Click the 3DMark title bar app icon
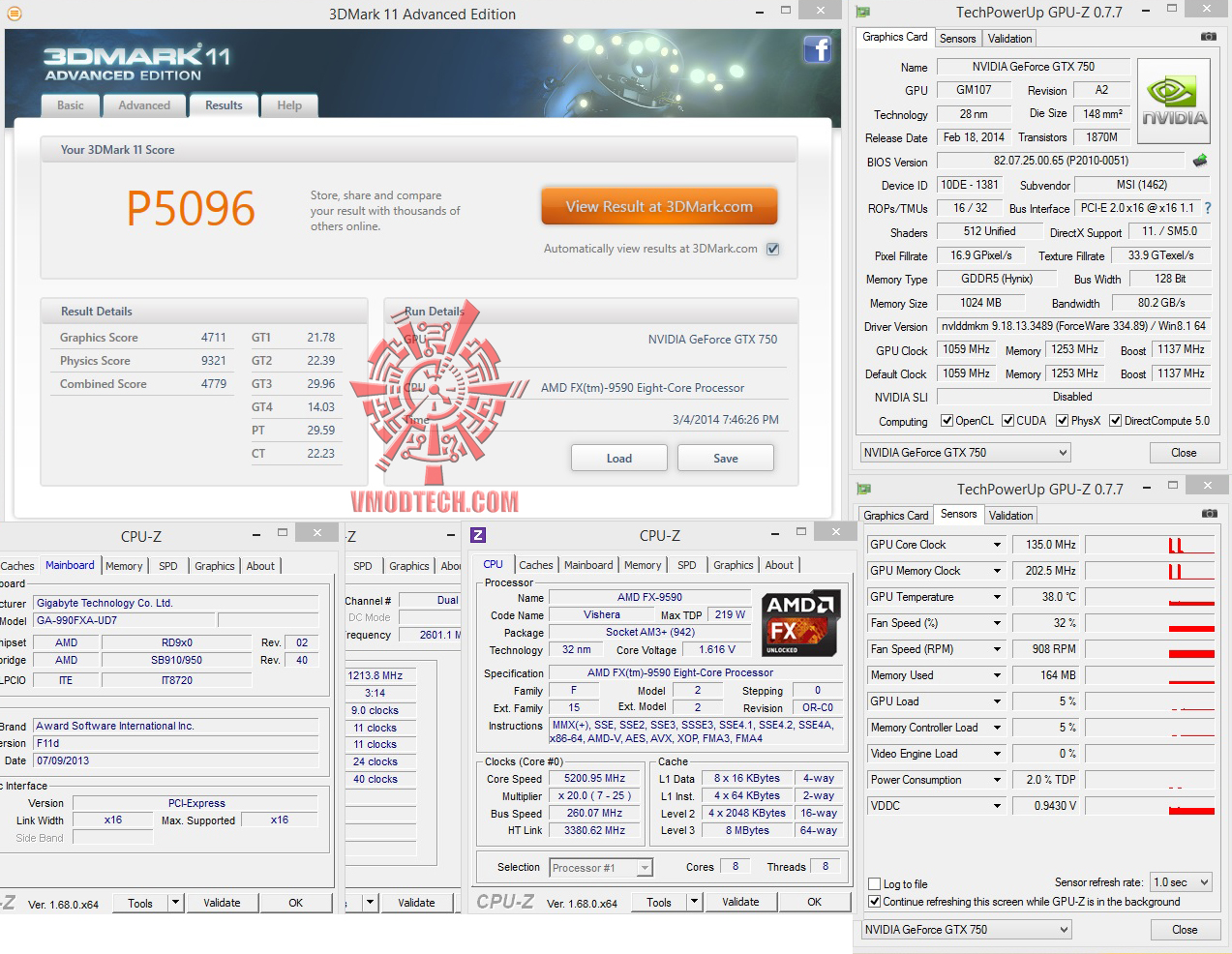 point(14,14)
